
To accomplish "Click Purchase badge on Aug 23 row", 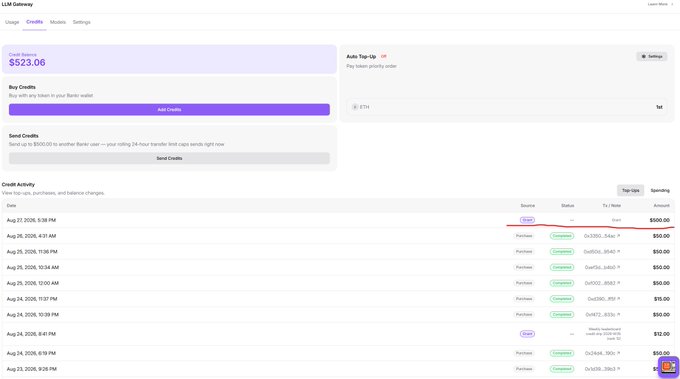I will coord(524,369).
